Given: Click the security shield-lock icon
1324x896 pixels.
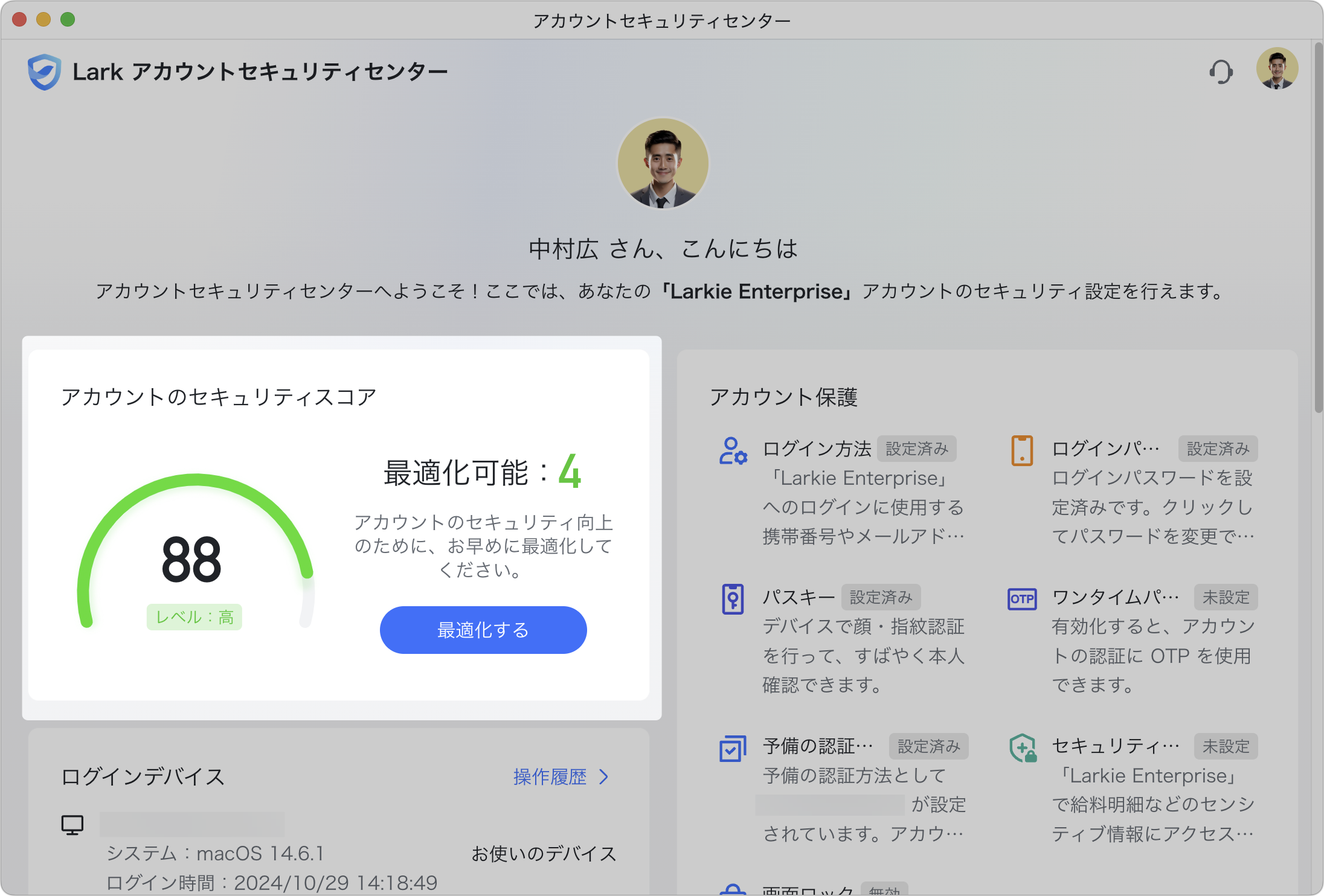Looking at the screenshot, I should (x=1022, y=748).
